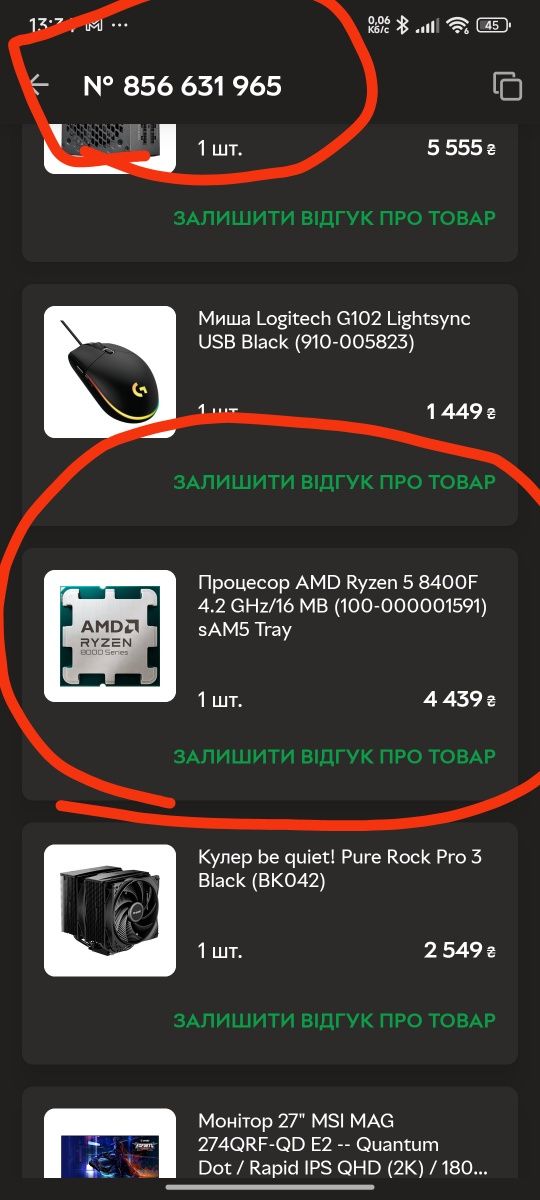Tap the cellular signal bars icon

tap(428, 25)
